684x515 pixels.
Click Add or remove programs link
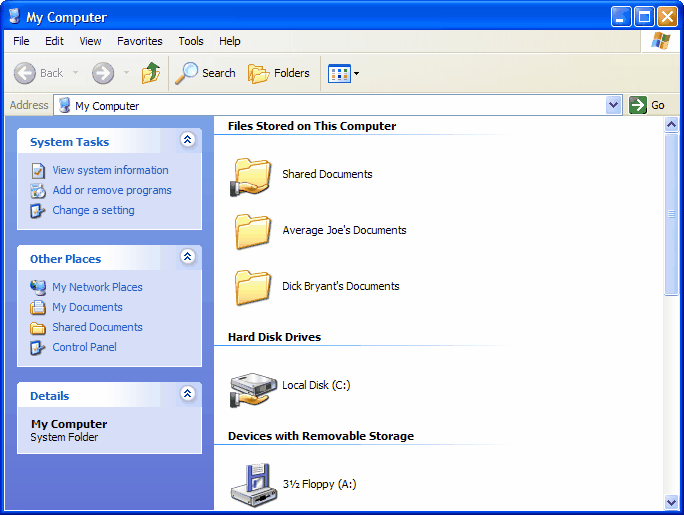pos(112,190)
